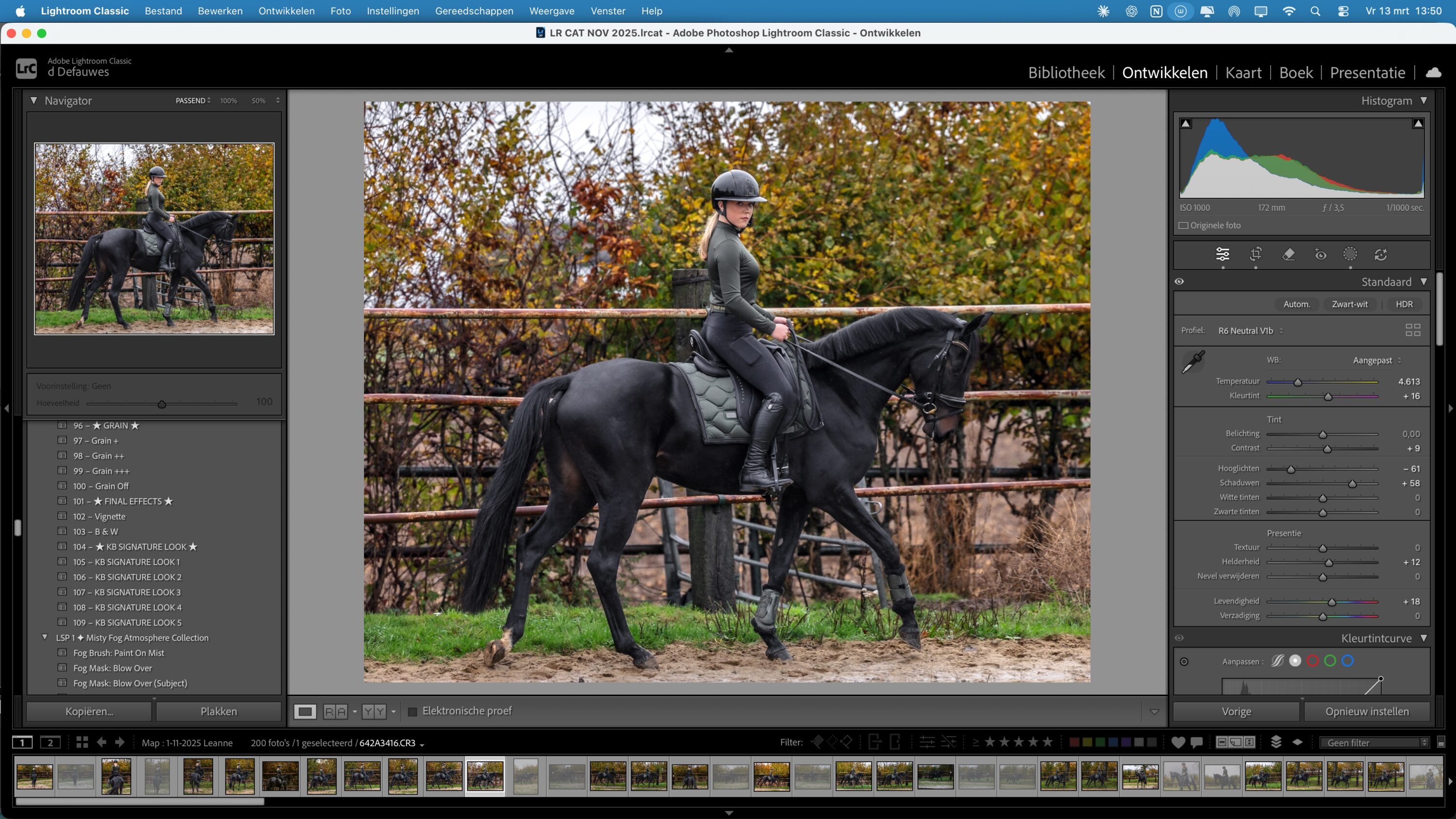Collapse the Navigator panel
This screenshot has height=819, width=1456.
coord(34,100)
